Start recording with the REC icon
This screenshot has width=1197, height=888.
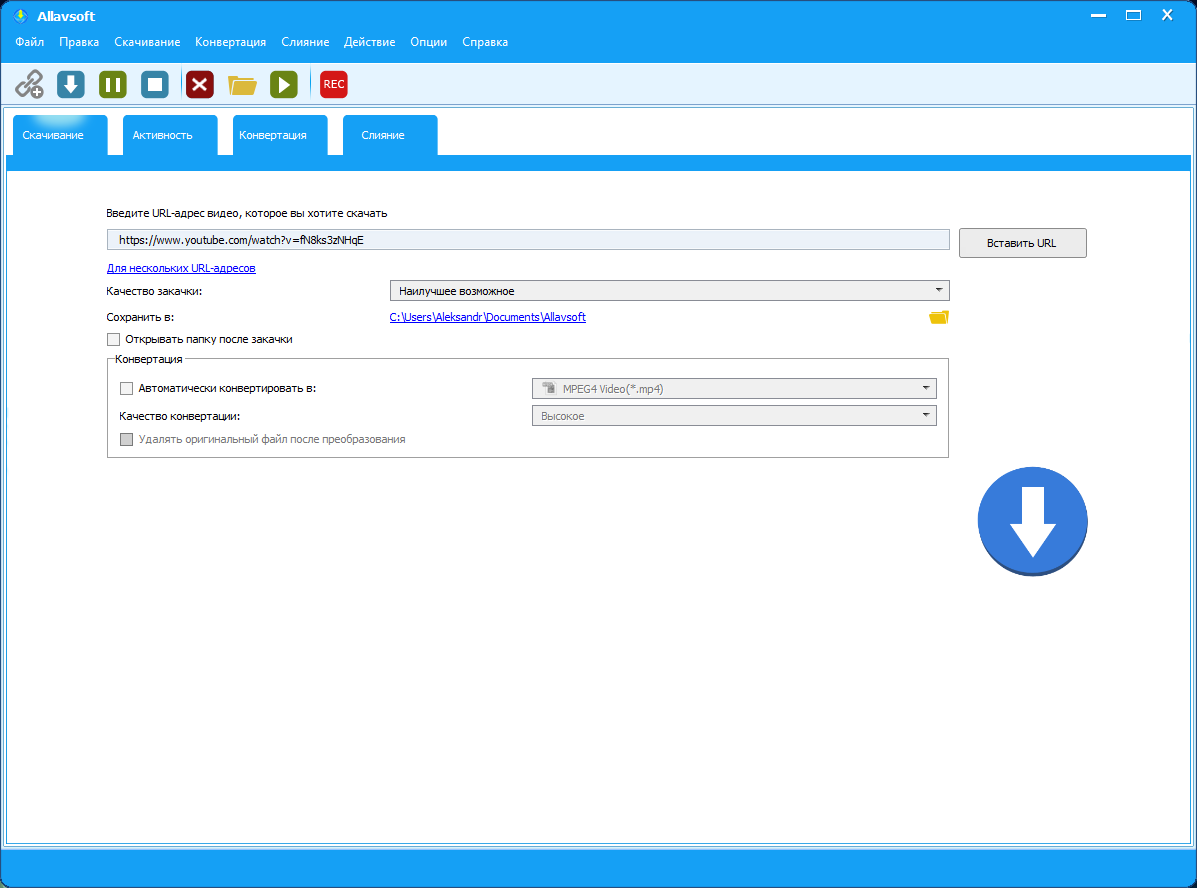[x=333, y=84]
